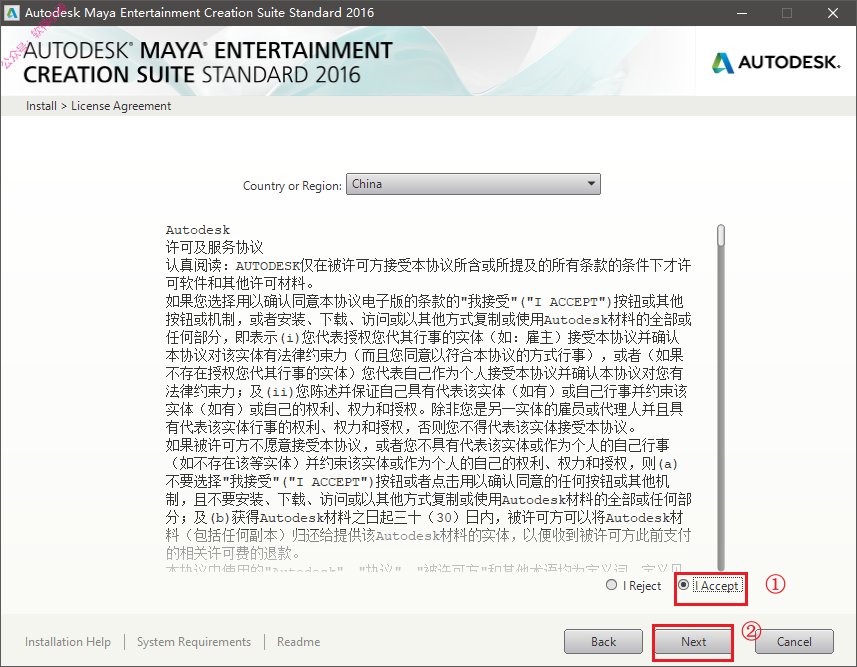
Task: Open the System Requirements link
Action: pos(194,641)
